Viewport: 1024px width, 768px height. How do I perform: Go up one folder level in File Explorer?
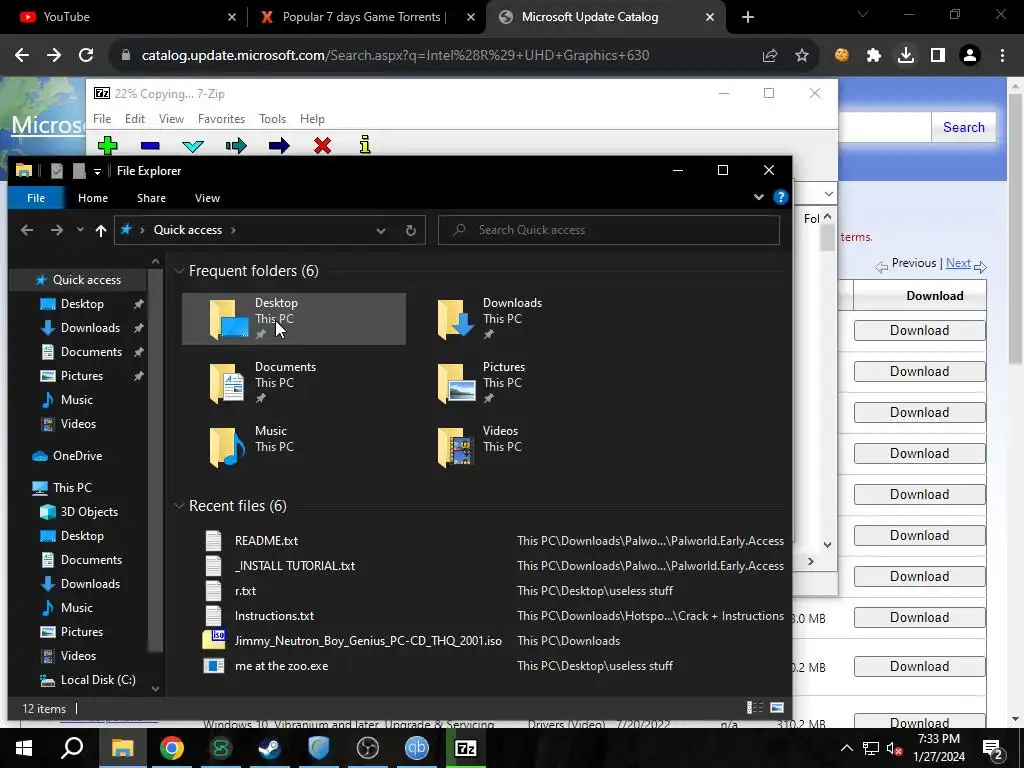[101, 230]
